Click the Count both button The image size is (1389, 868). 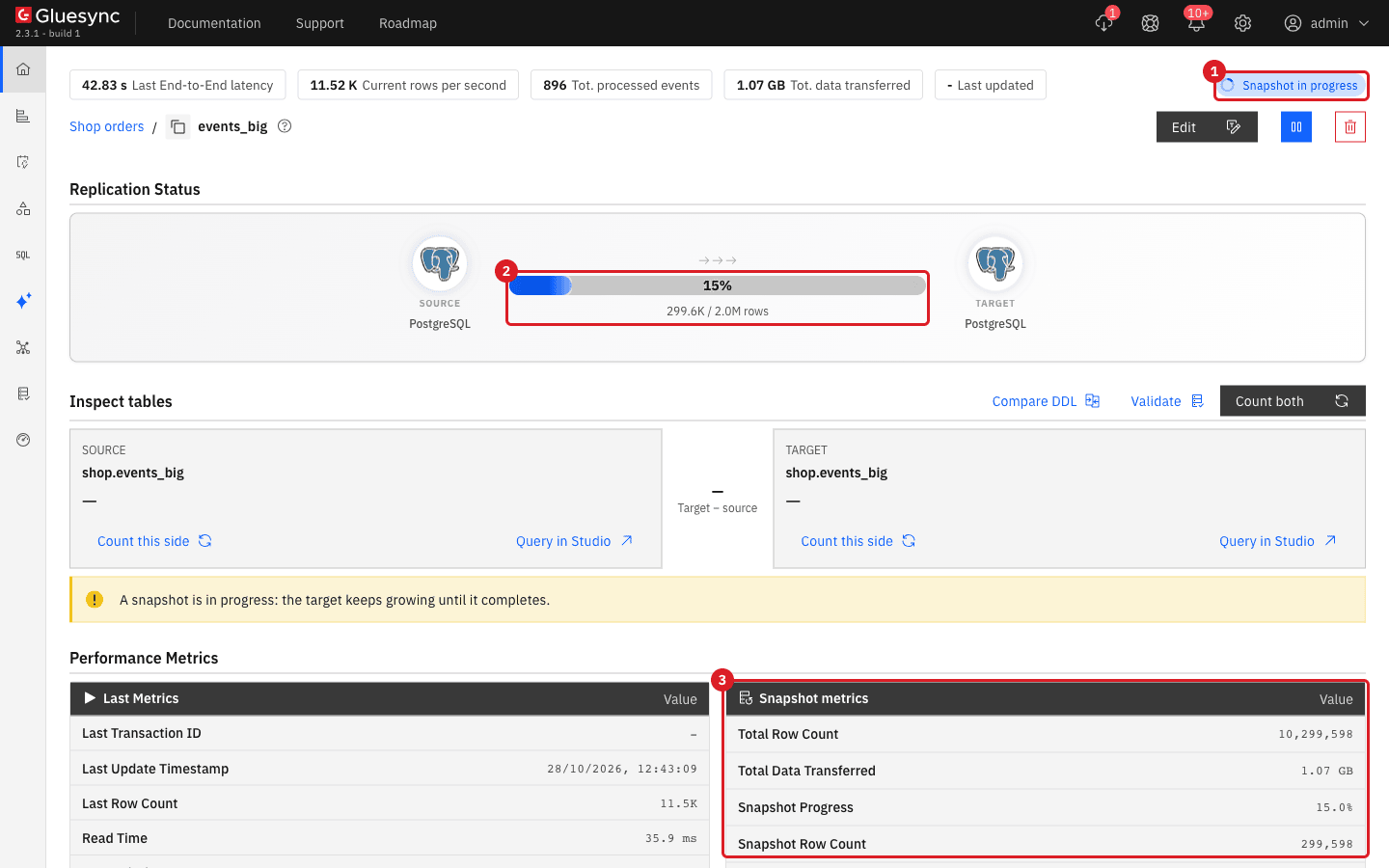point(1293,401)
